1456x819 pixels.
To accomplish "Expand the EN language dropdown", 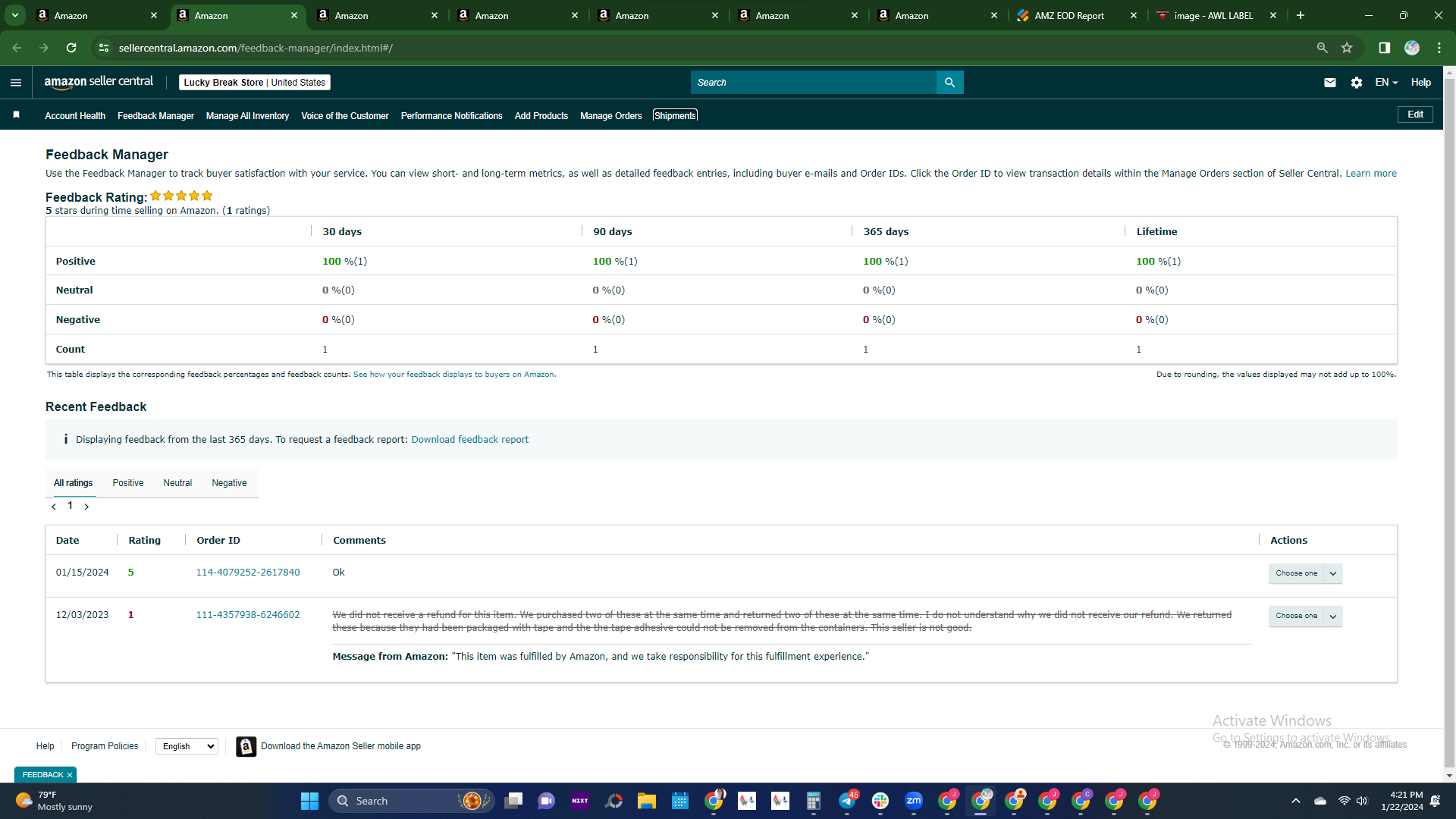I will [1386, 83].
